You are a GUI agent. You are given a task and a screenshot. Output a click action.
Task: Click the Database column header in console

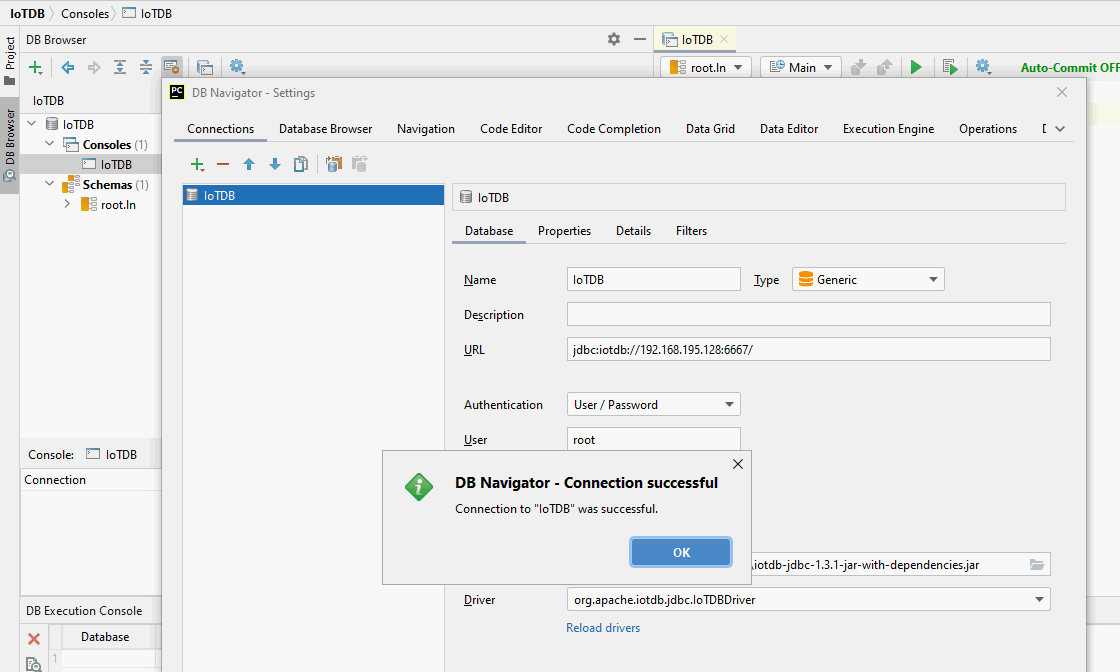[x=105, y=636]
